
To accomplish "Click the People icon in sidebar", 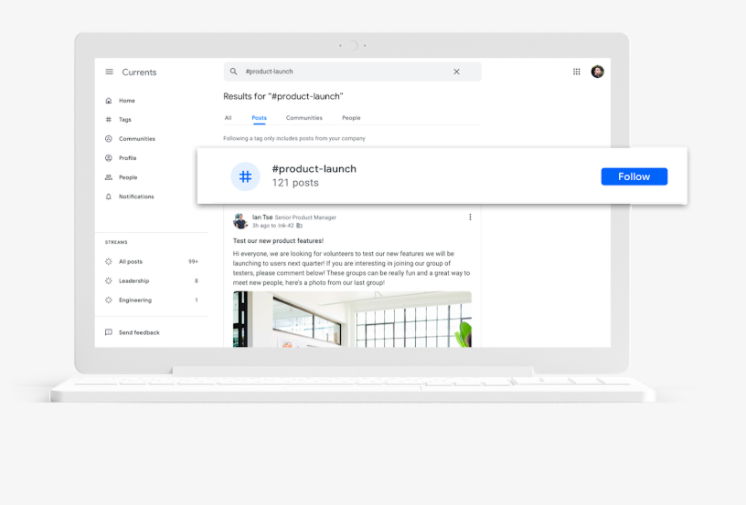I will tap(108, 177).
